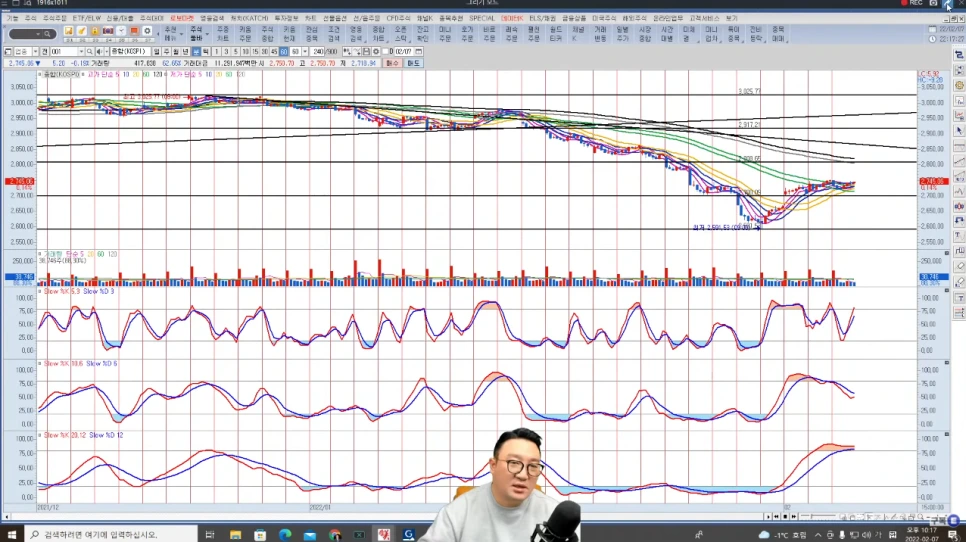
Task: Click the broom cleanup icon in the top toolbar
Action: [x=81, y=31]
